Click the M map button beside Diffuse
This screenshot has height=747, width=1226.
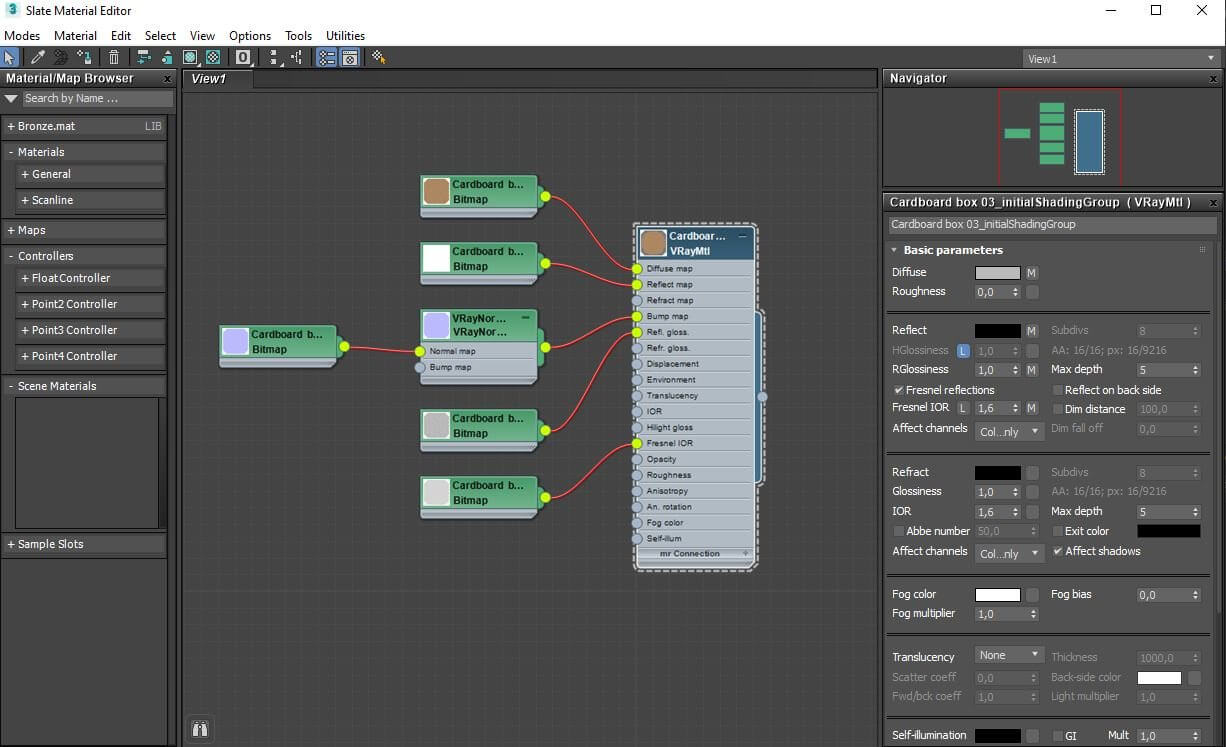1032,273
